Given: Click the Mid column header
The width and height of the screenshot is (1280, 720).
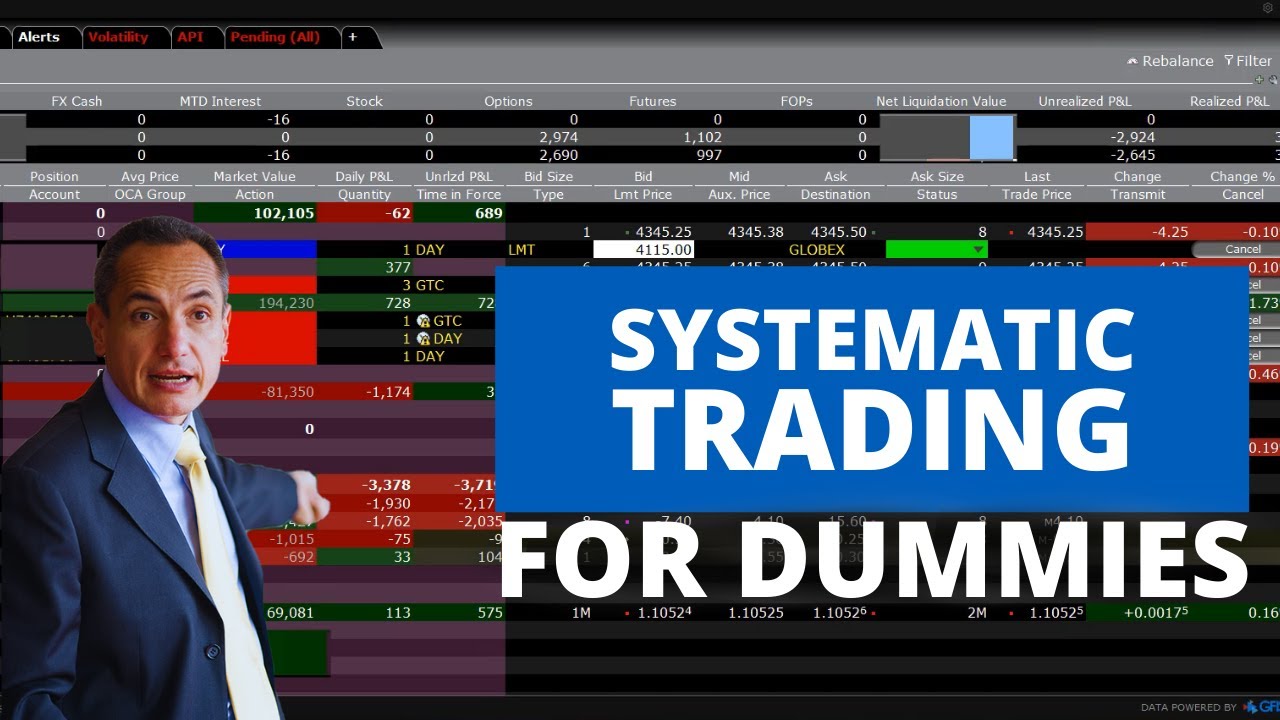Looking at the screenshot, I should (x=740, y=177).
